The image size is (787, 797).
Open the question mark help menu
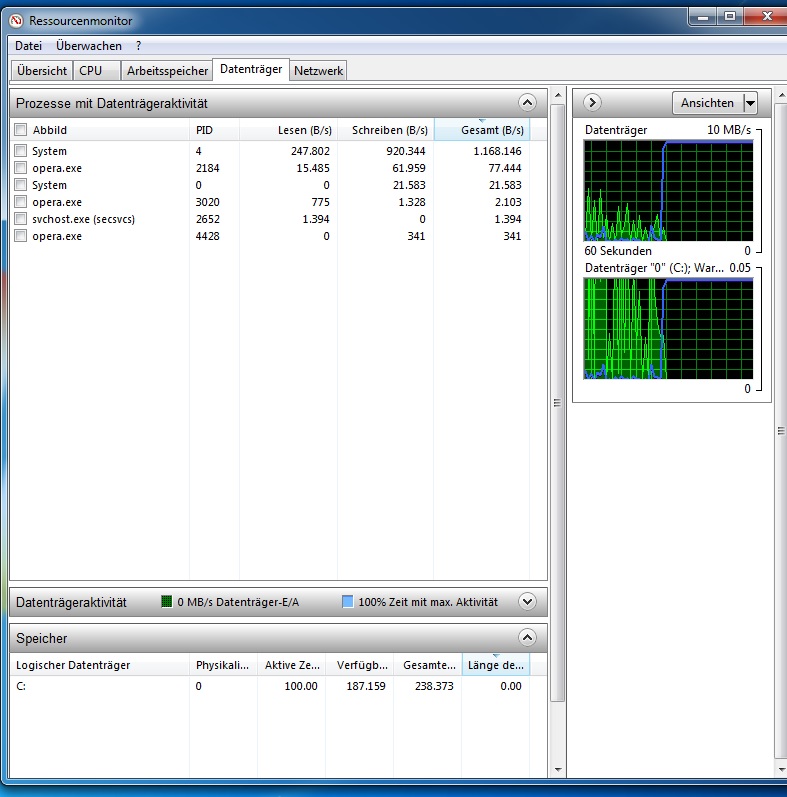[138, 46]
